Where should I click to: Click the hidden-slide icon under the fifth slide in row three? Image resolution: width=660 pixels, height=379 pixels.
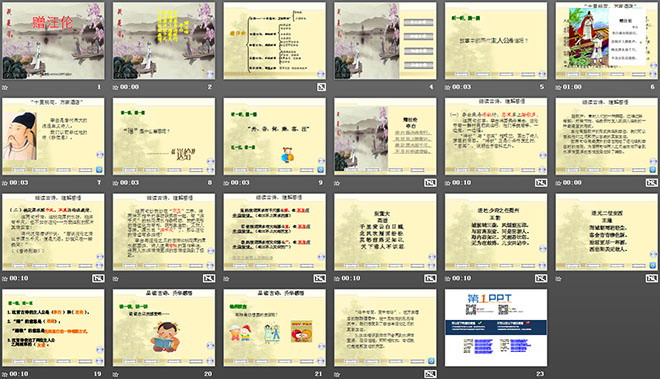[x=541, y=278]
